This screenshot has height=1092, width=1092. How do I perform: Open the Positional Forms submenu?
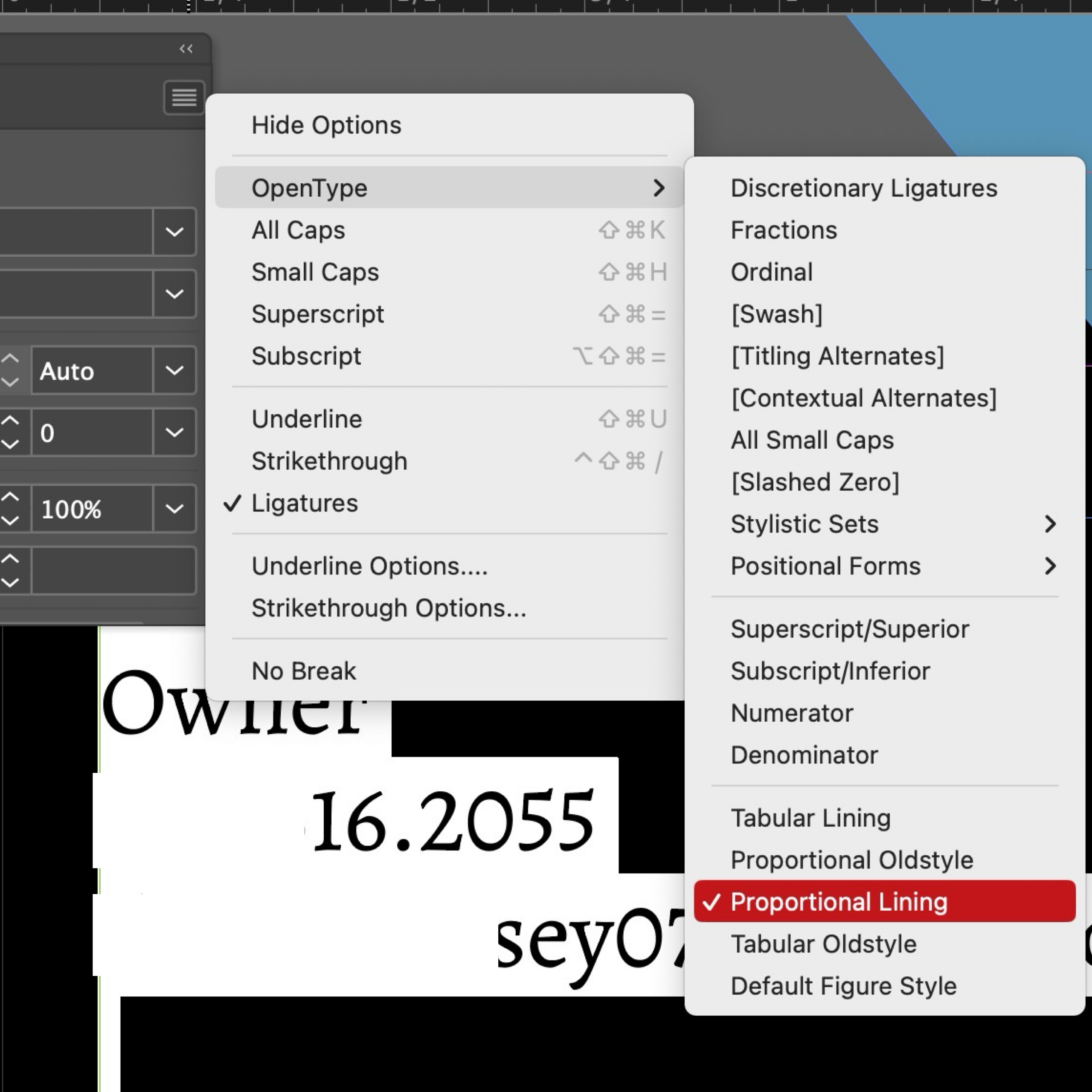click(826, 565)
